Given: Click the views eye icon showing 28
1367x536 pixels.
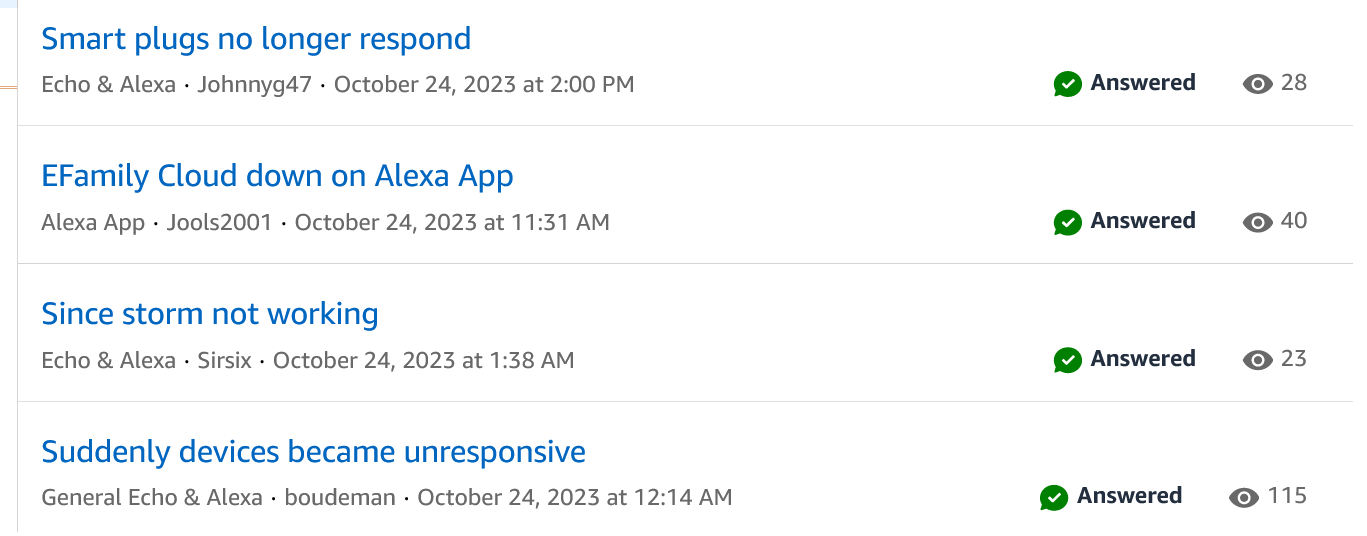Looking at the screenshot, I should click(1257, 84).
